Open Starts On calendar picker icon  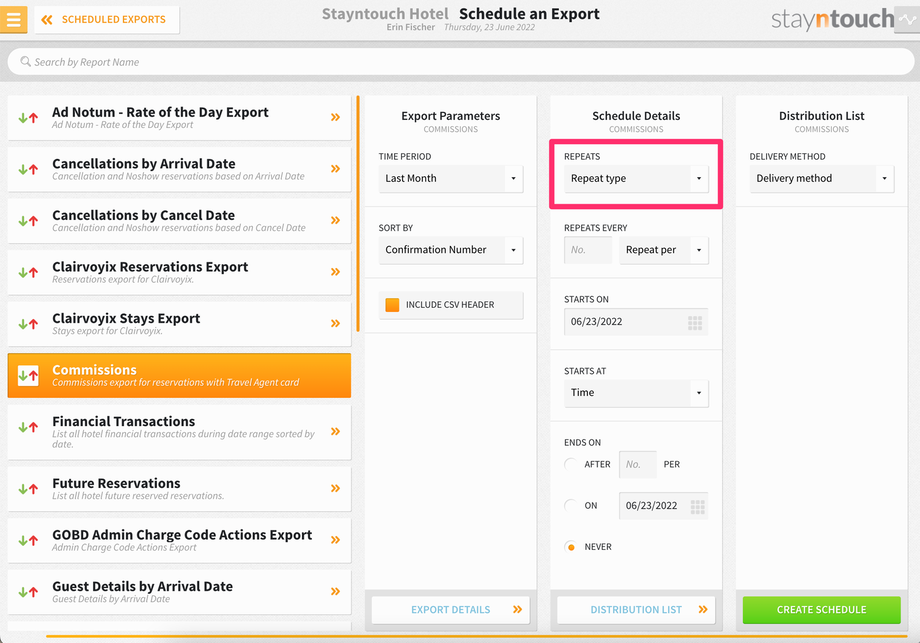[x=695, y=322]
